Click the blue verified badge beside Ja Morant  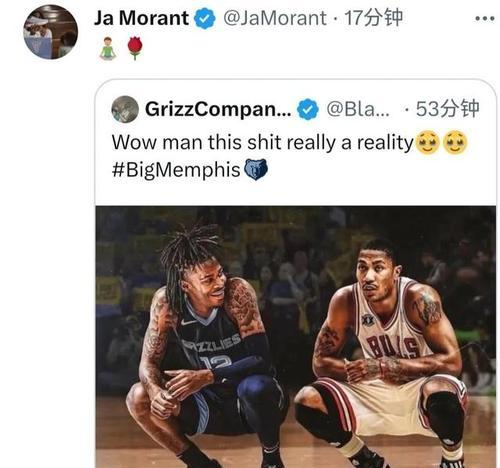point(205,18)
